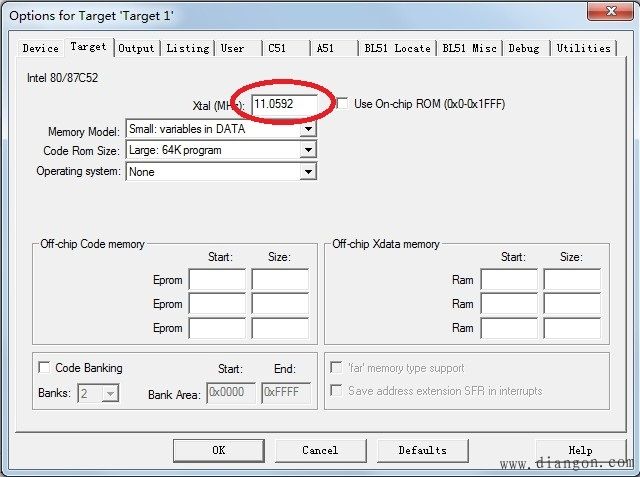The image size is (640, 477).
Task: Click second Ram Start field
Action: pos(509,304)
